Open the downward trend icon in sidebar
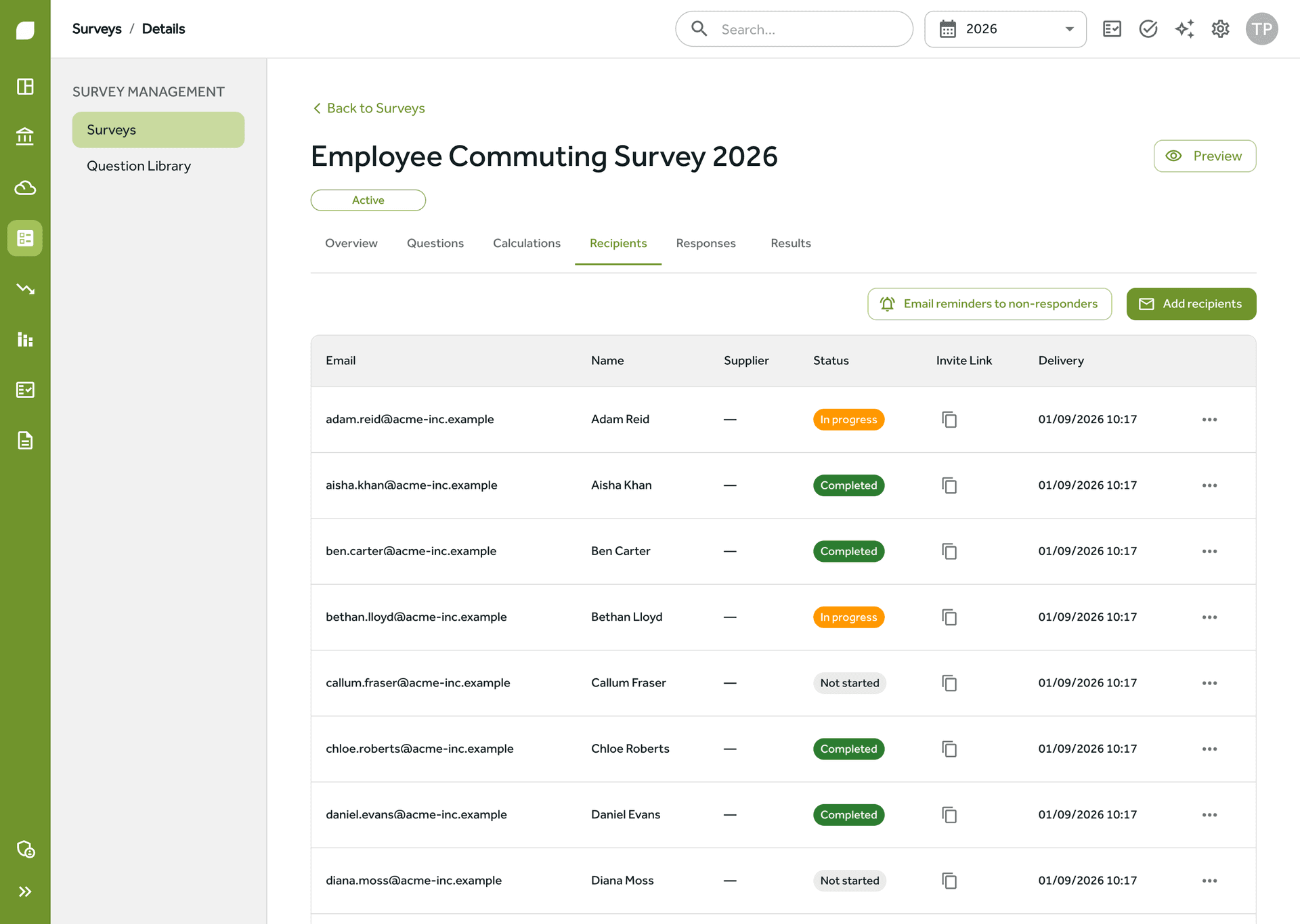The image size is (1300, 924). (x=25, y=289)
